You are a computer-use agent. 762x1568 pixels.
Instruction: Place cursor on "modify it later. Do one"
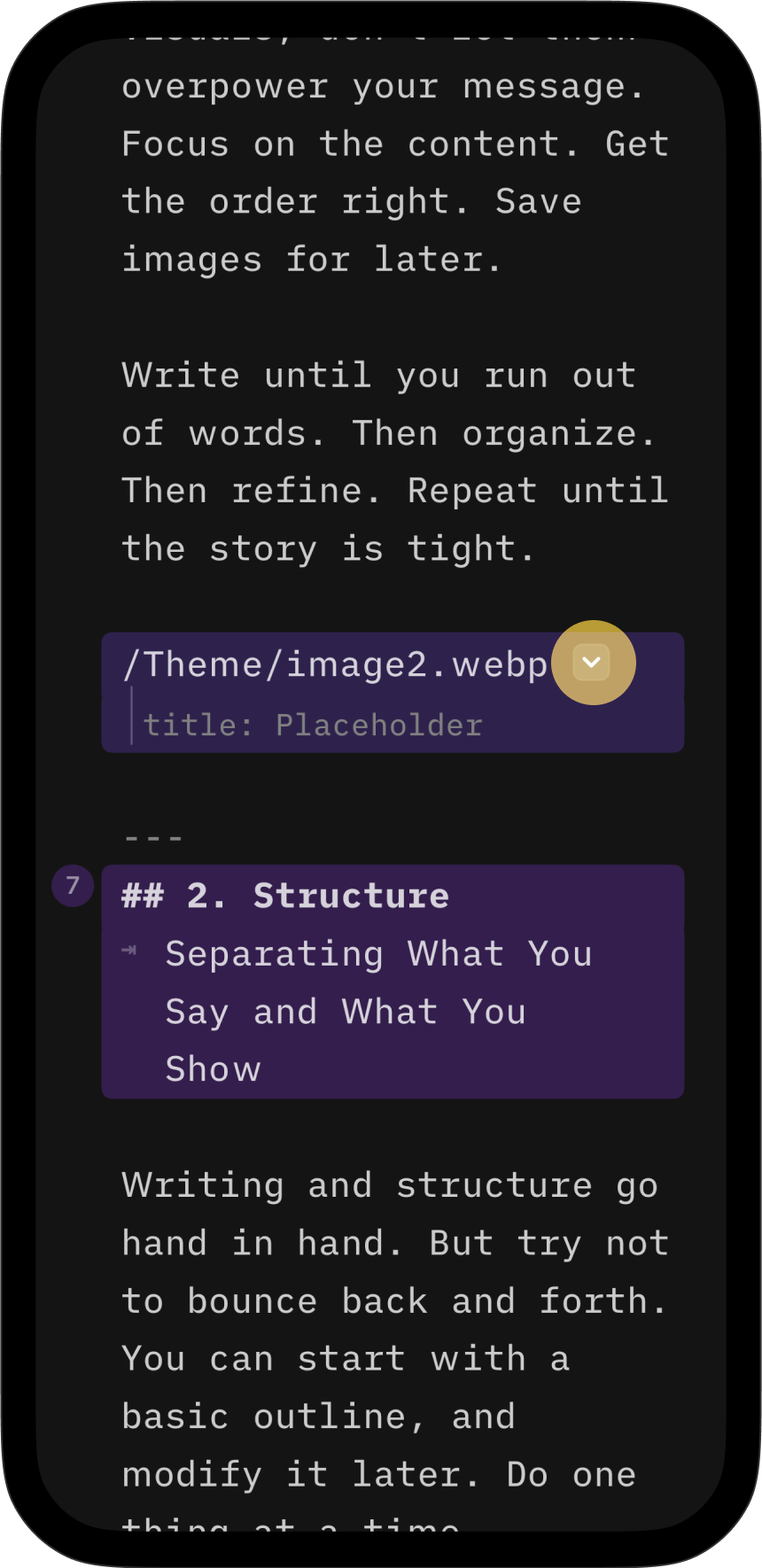click(x=378, y=1474)
